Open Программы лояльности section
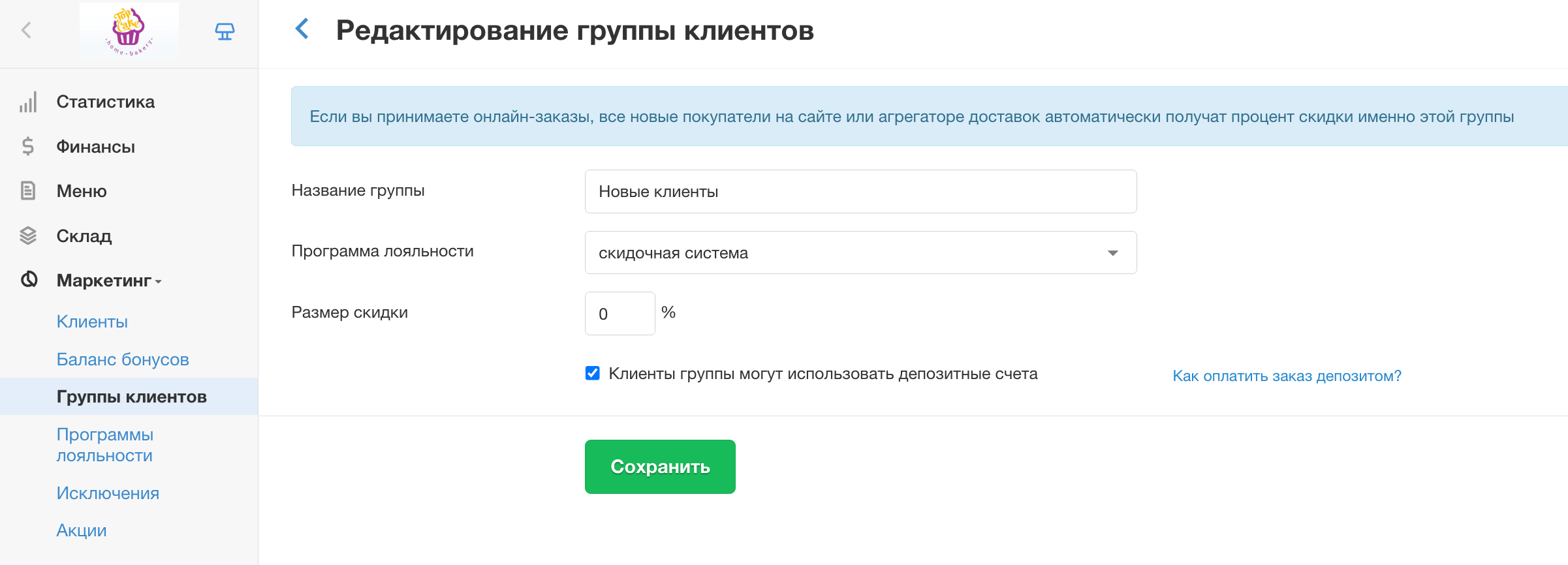Image resolution: width=1568 pixels, height=565 pixels. [x=105, y=445]
